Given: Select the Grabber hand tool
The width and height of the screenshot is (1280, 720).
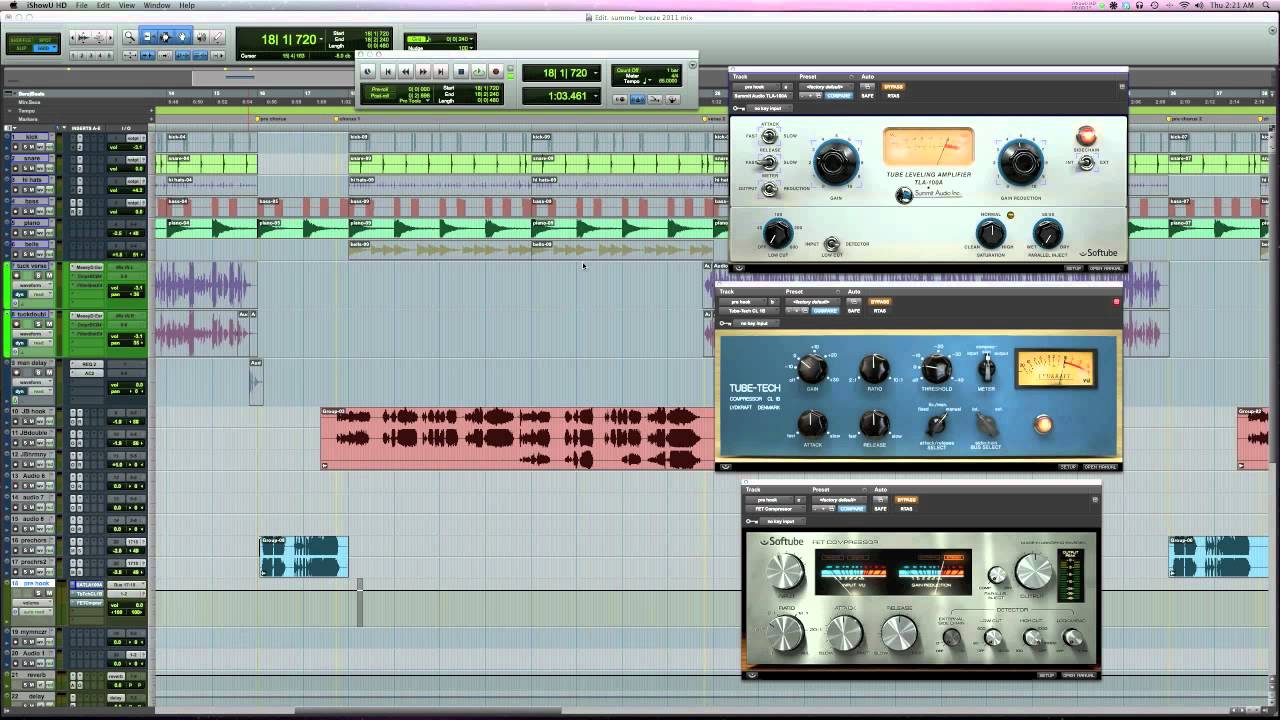Looking at the screenshot, I should [x=182, y=37].
